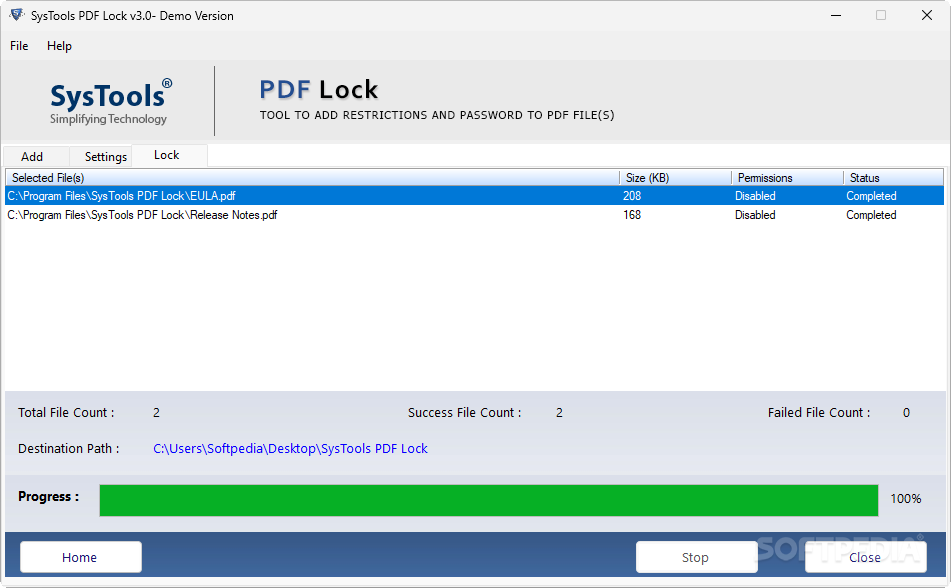951x588 pixels.
Task: Click the 168 size value
Action: (x=632, y=215)
